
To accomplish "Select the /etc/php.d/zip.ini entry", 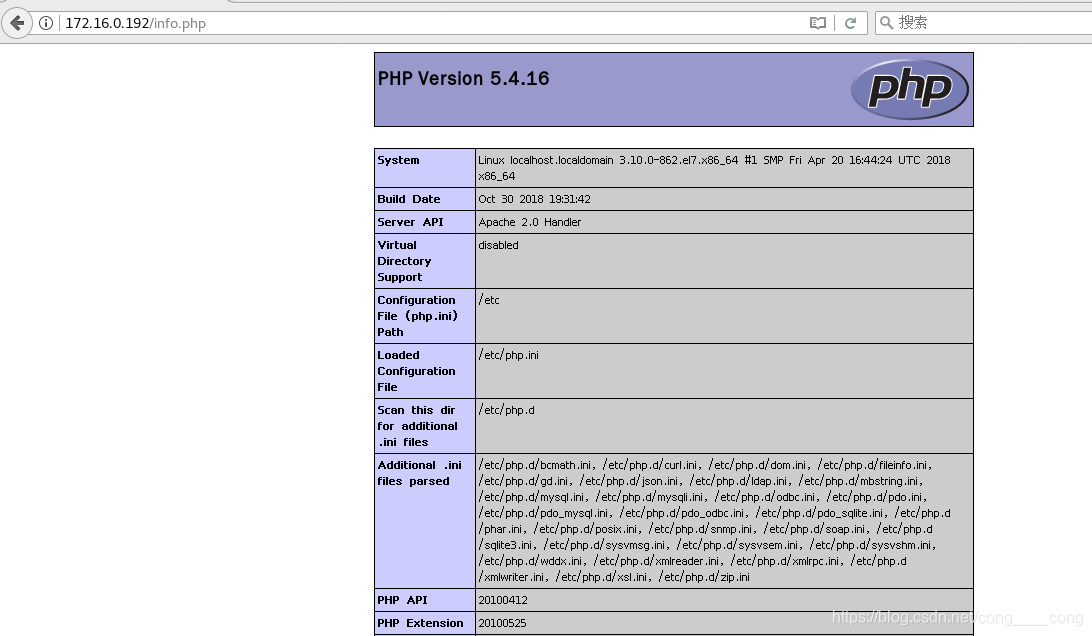I will 704,577.
